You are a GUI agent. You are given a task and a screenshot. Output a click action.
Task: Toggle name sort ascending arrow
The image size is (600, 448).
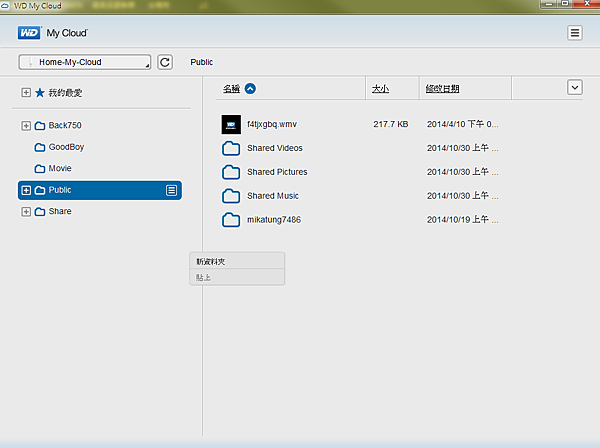click(250, 89)
